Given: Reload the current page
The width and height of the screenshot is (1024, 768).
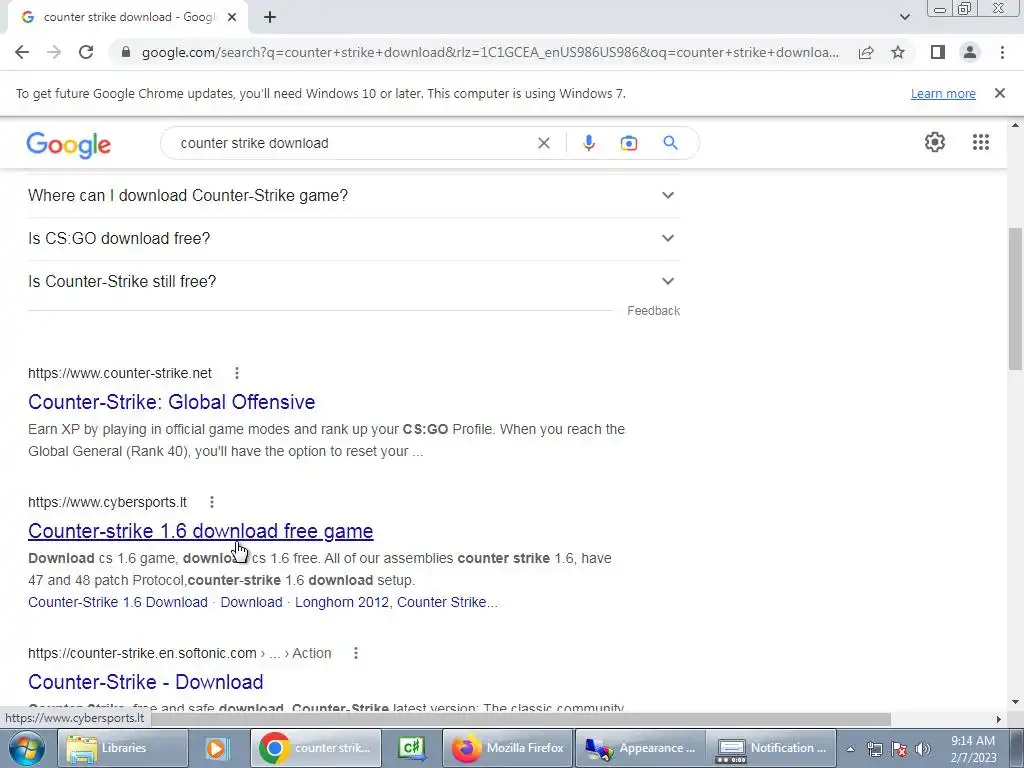Looking at the screenshot, I should point(86,52).
